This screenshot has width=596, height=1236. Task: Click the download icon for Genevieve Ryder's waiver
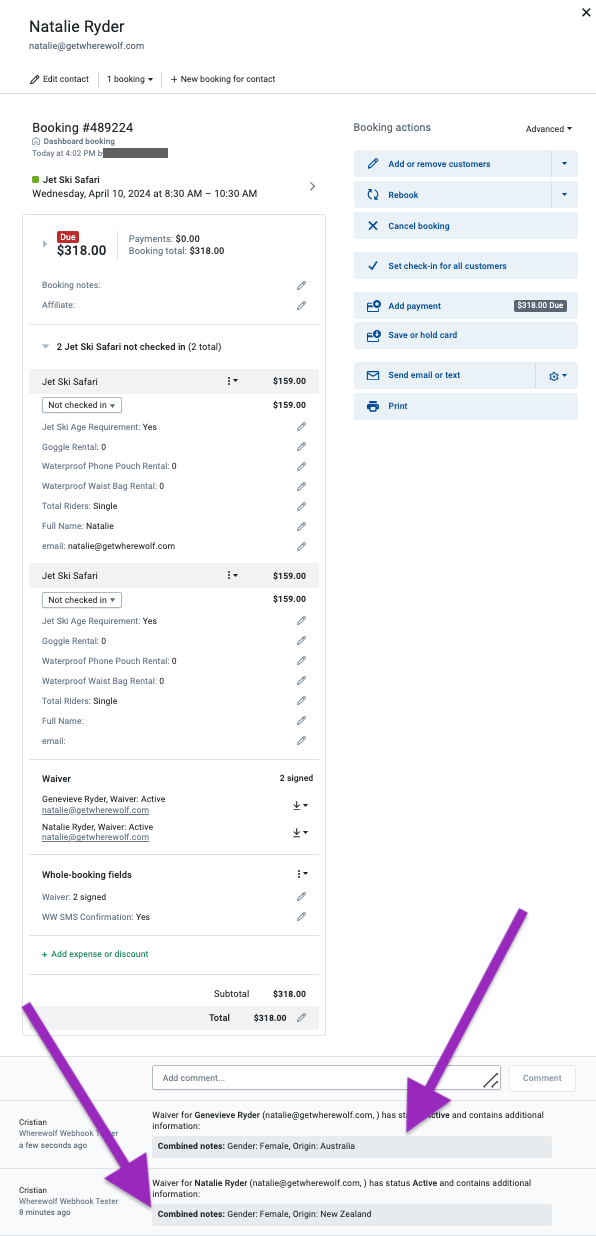pos(299,805)
